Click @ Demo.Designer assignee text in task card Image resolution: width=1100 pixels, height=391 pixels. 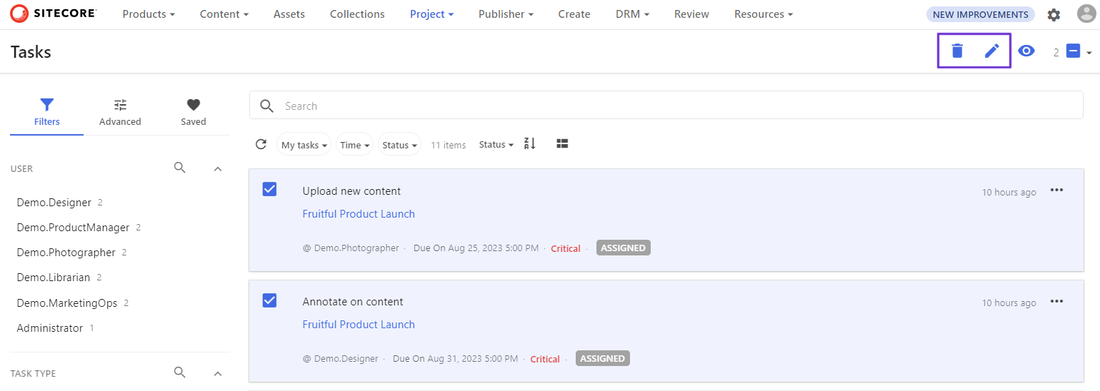(340, 359)
